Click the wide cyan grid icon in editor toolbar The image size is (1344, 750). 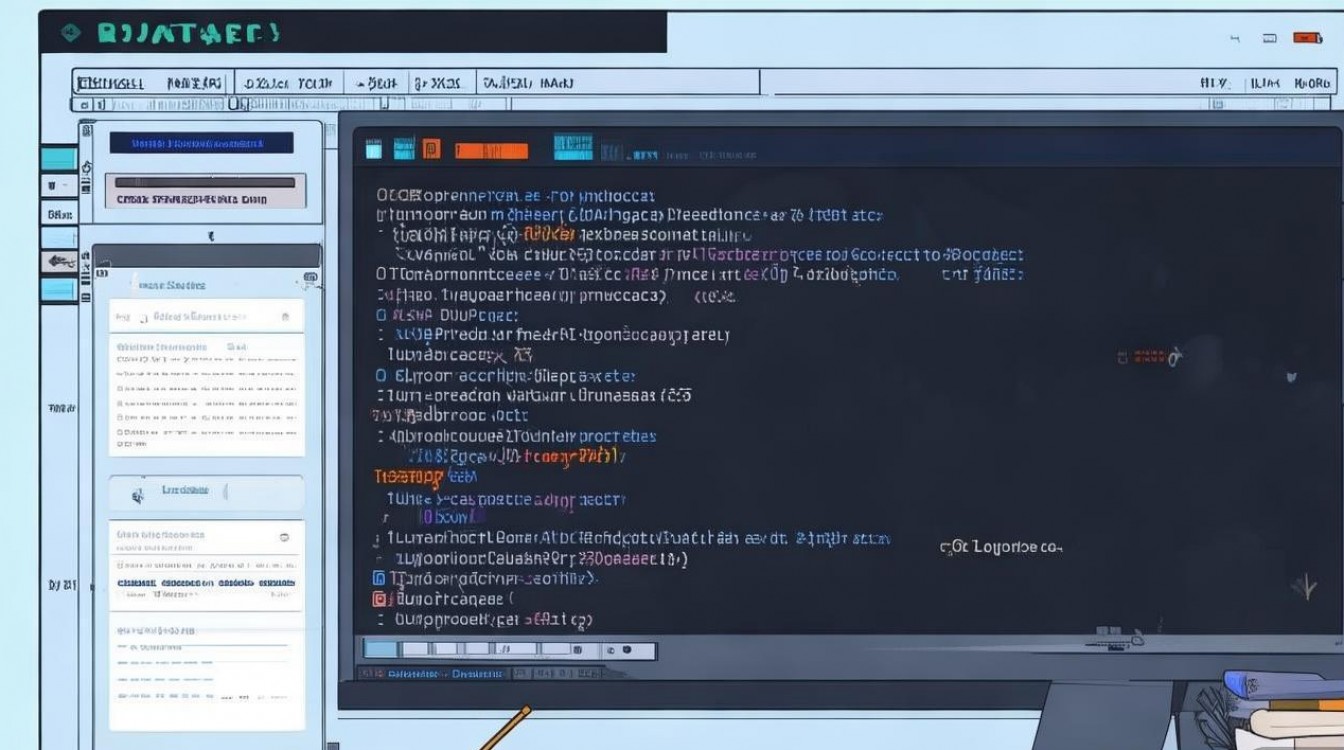coord(573,148)
